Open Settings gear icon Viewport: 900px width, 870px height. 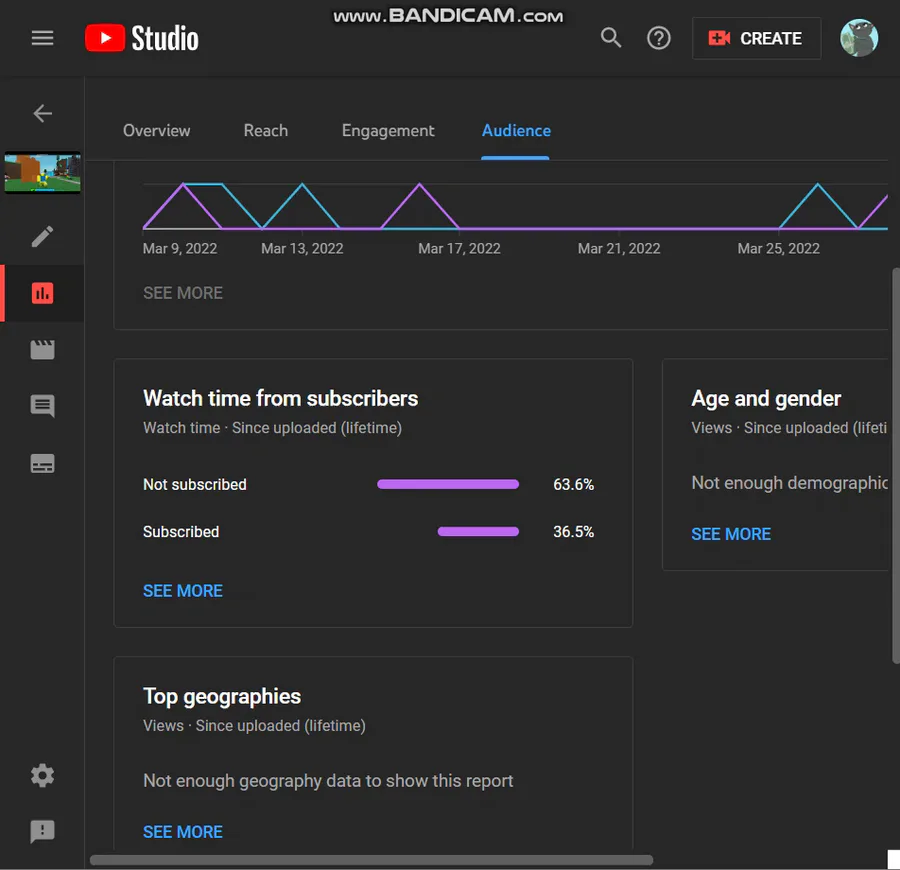point(42,776)
